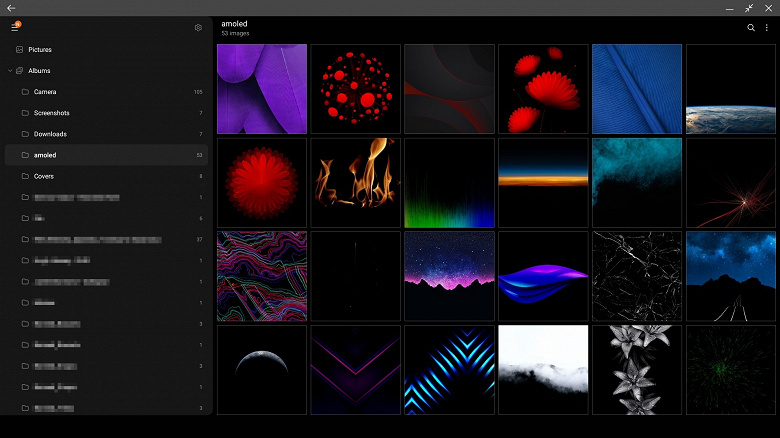Image resolution: width=780 pixels, height=438 pixels.
Task: Open the purple feather wallpaper thumbnail
Action: click(262, 89)
